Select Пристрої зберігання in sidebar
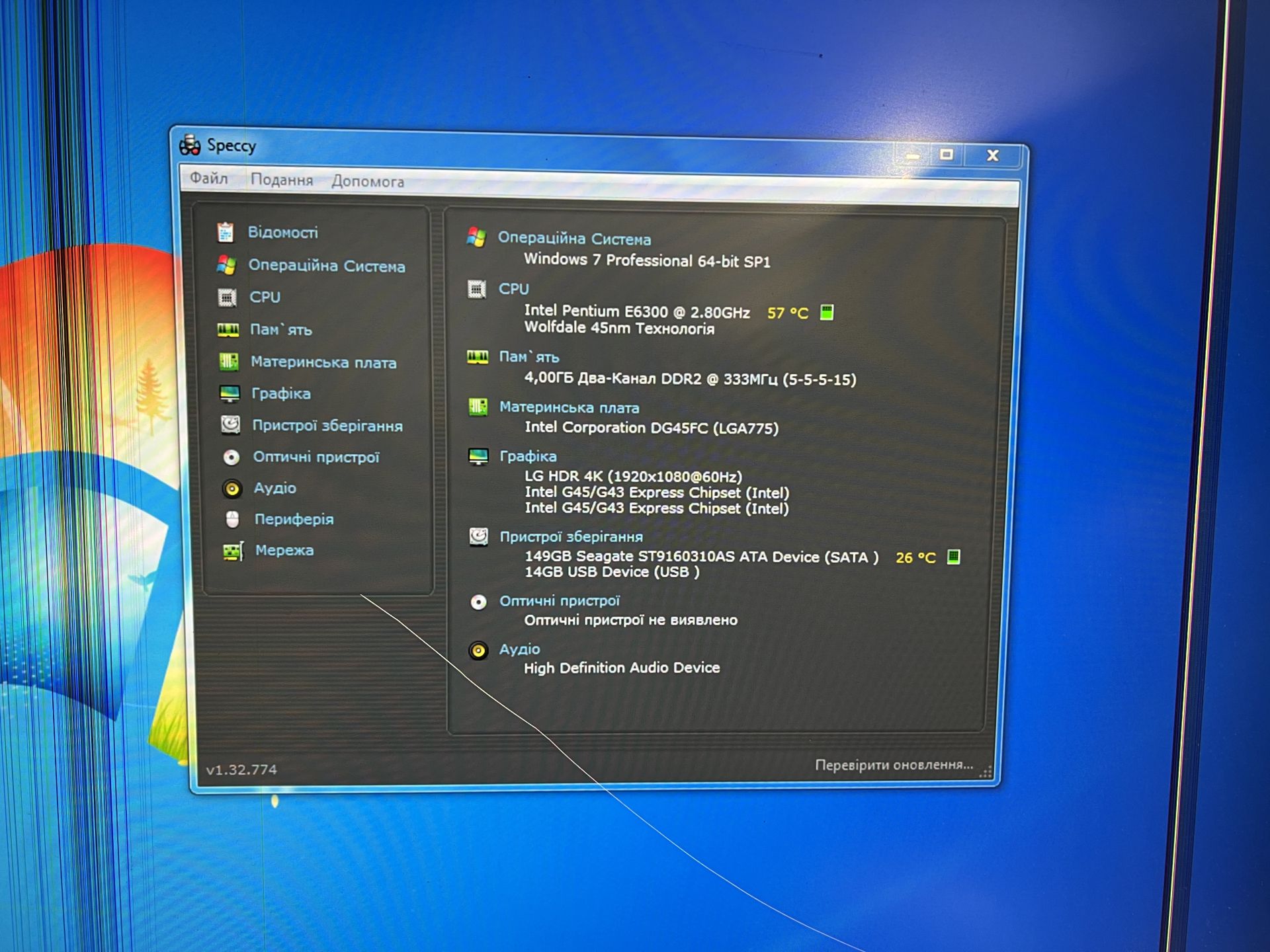1270x952 pixels. point(327,426)
